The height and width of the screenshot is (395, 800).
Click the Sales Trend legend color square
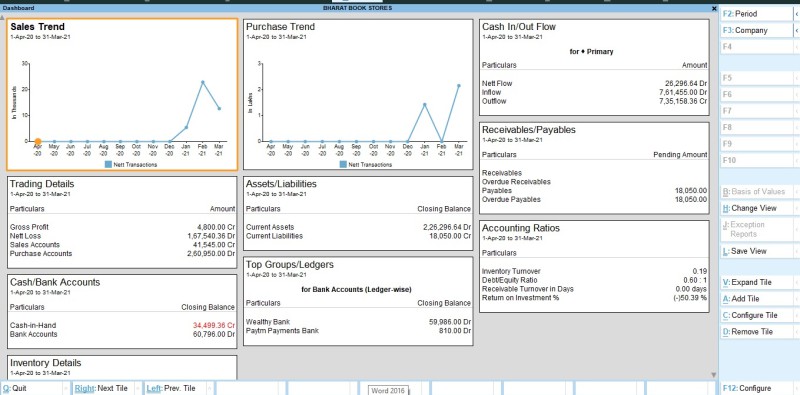[x=108, y=164]
